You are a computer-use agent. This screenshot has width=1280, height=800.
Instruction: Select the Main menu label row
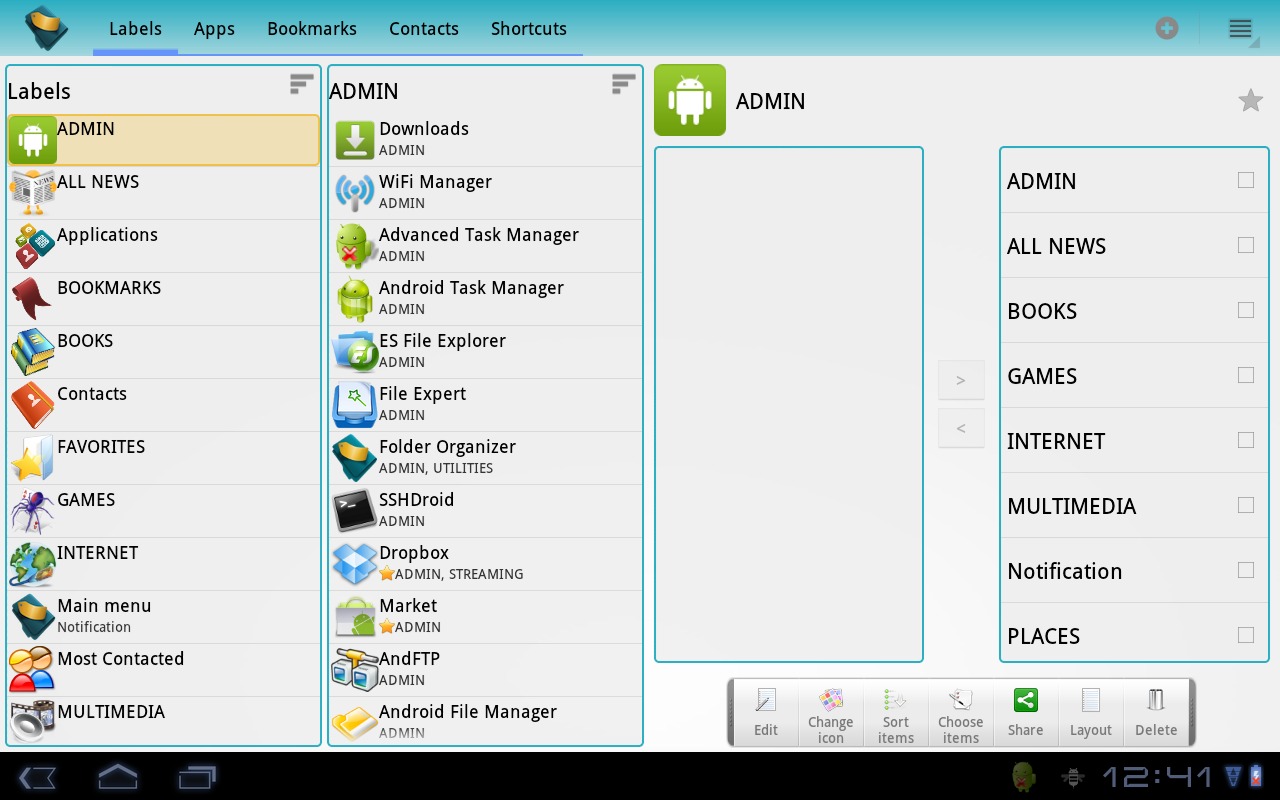pos(164,617)
